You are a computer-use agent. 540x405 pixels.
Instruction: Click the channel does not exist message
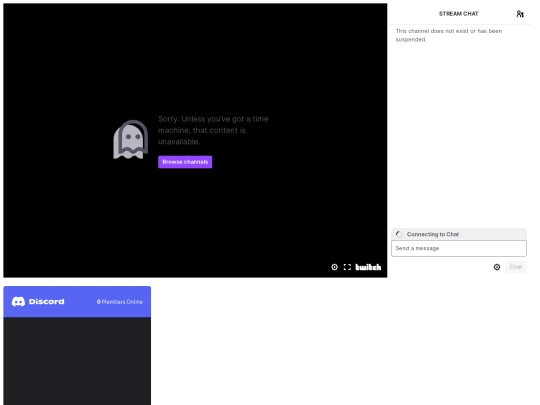pos(449,35)
